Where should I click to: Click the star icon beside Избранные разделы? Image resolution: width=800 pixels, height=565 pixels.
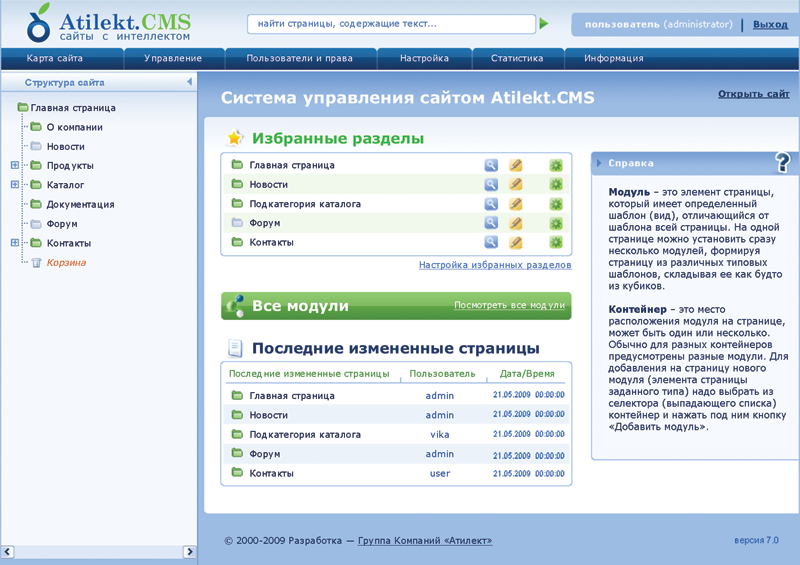(x=234, y=138)
